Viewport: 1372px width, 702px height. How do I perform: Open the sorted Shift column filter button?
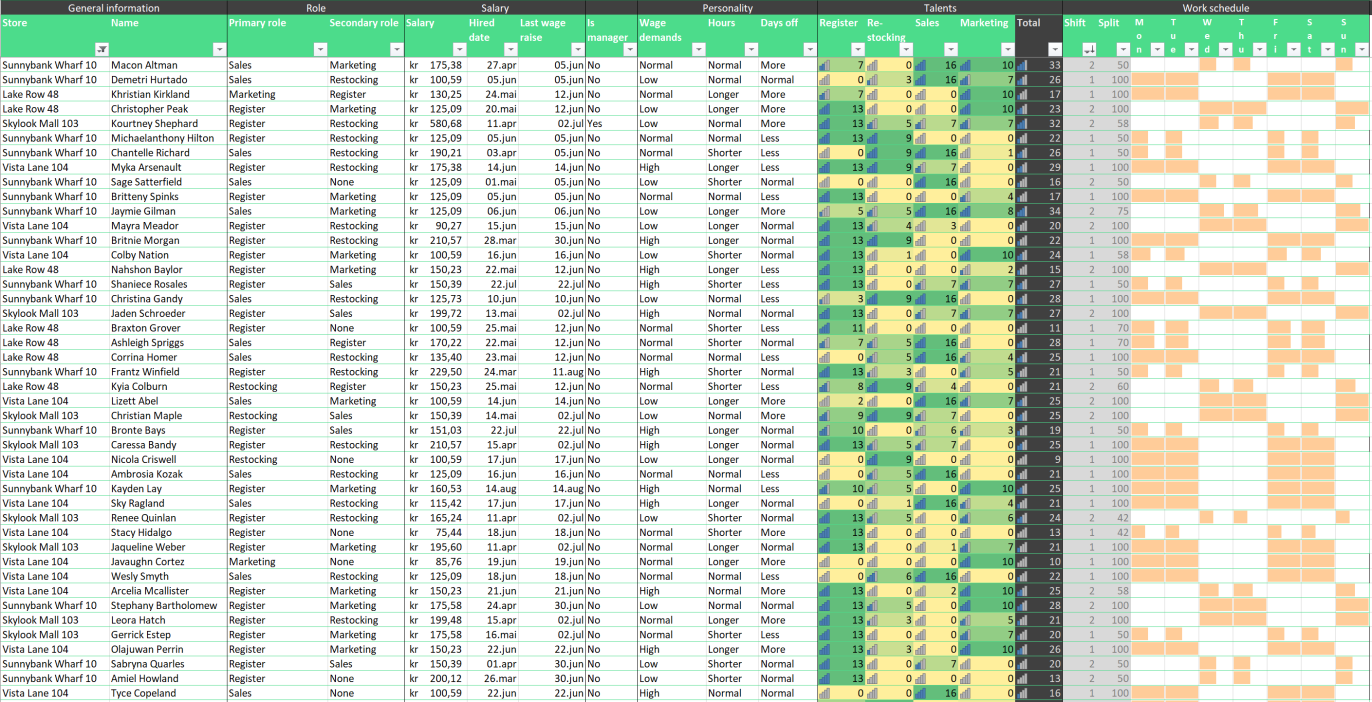pos(1089,49)
